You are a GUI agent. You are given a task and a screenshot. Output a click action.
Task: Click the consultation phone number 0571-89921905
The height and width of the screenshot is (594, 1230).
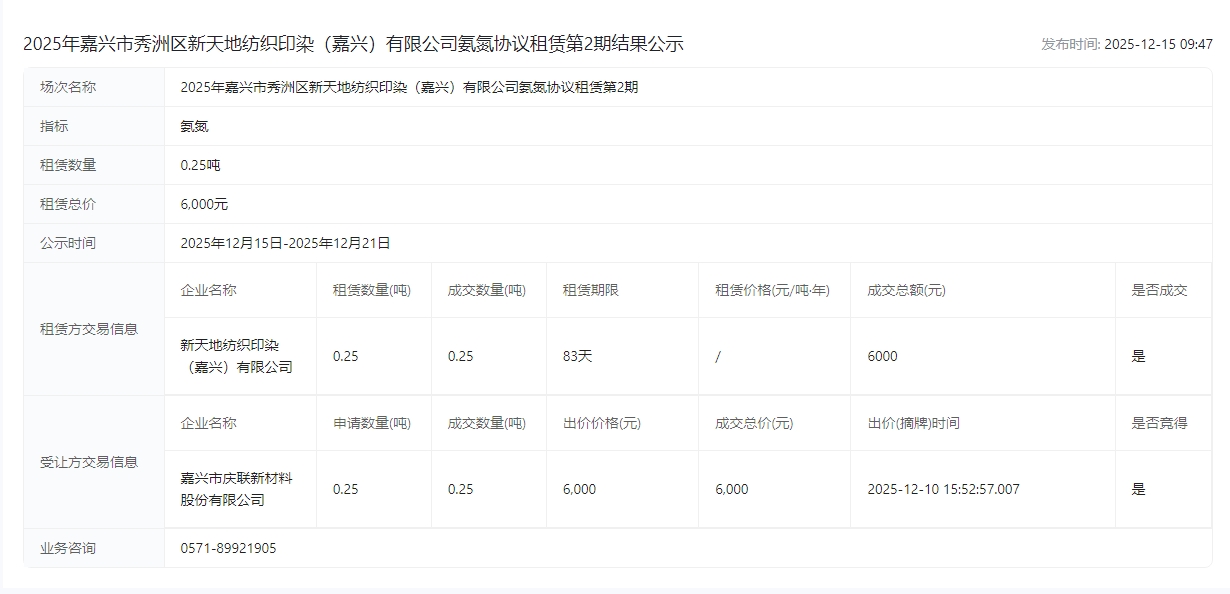pyautogui.click(x=228, y=548)
